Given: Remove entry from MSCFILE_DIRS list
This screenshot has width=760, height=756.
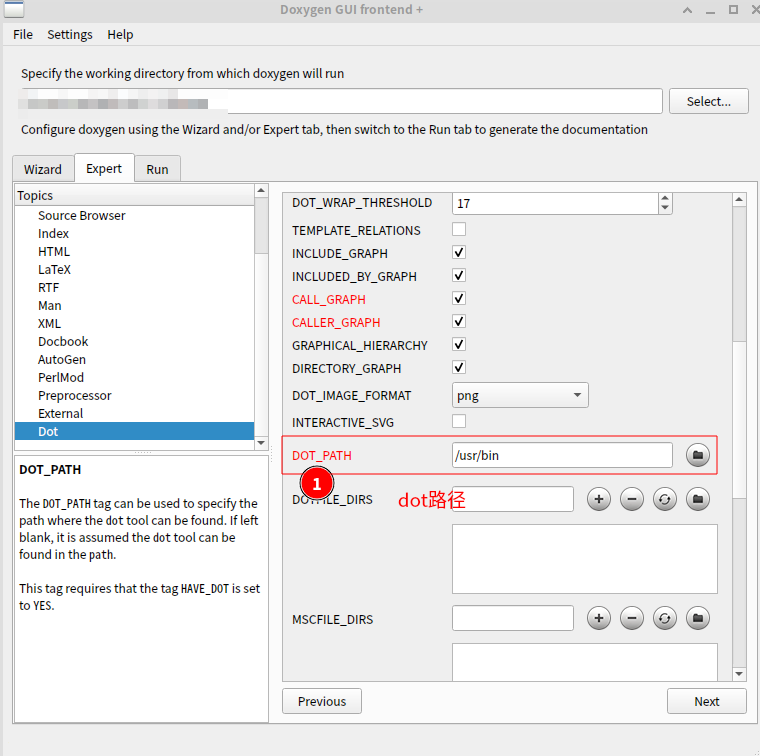Looking at the screenshot, I should (632, 618).
